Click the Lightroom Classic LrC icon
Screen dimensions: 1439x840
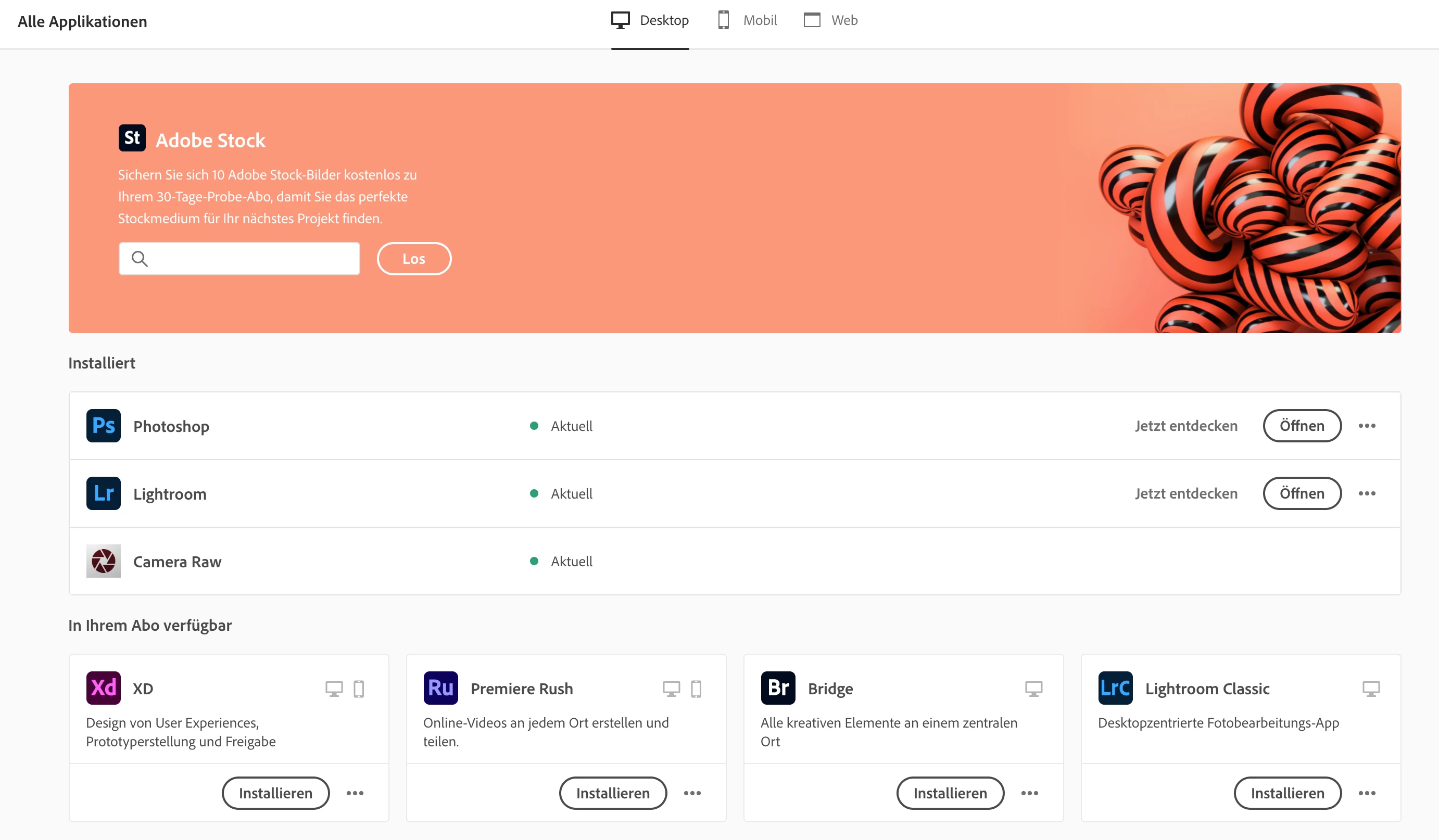coord(1115,688)
